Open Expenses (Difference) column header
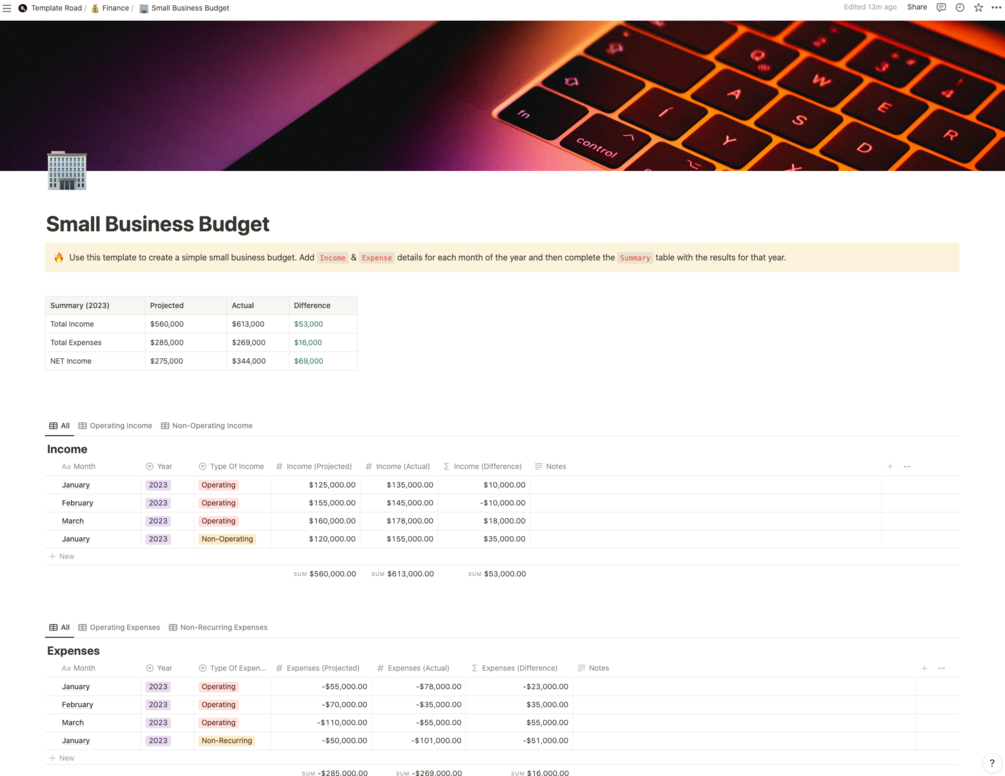1005x776 pixels. [515, 668]
